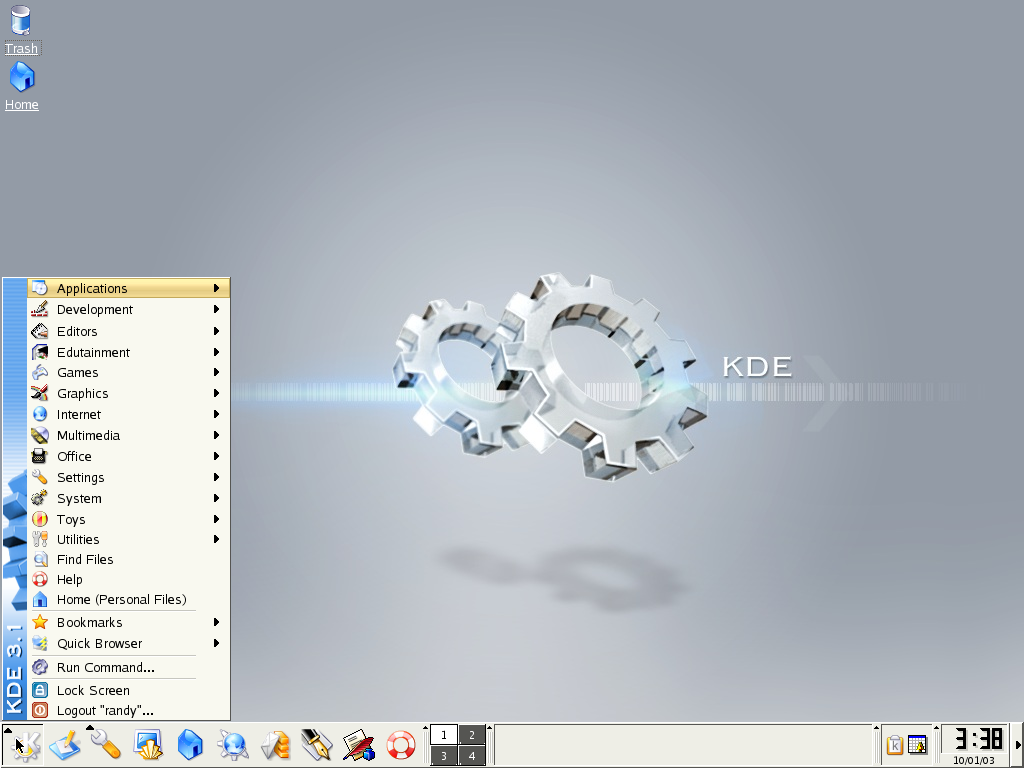1024x768 pixels.
Task: Expand the Edutainment submenu
Action: 129,352
